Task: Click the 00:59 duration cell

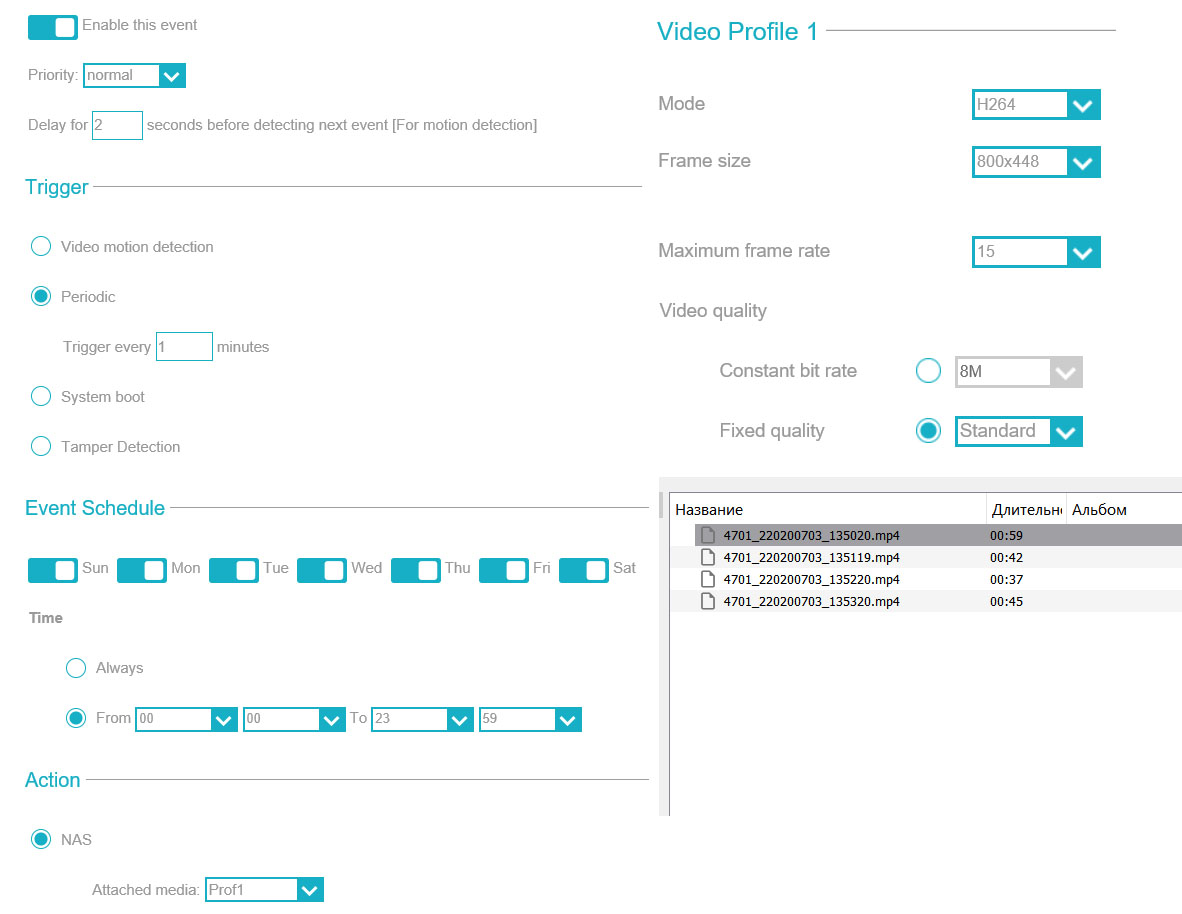Action: click(x=1006, y=535)
